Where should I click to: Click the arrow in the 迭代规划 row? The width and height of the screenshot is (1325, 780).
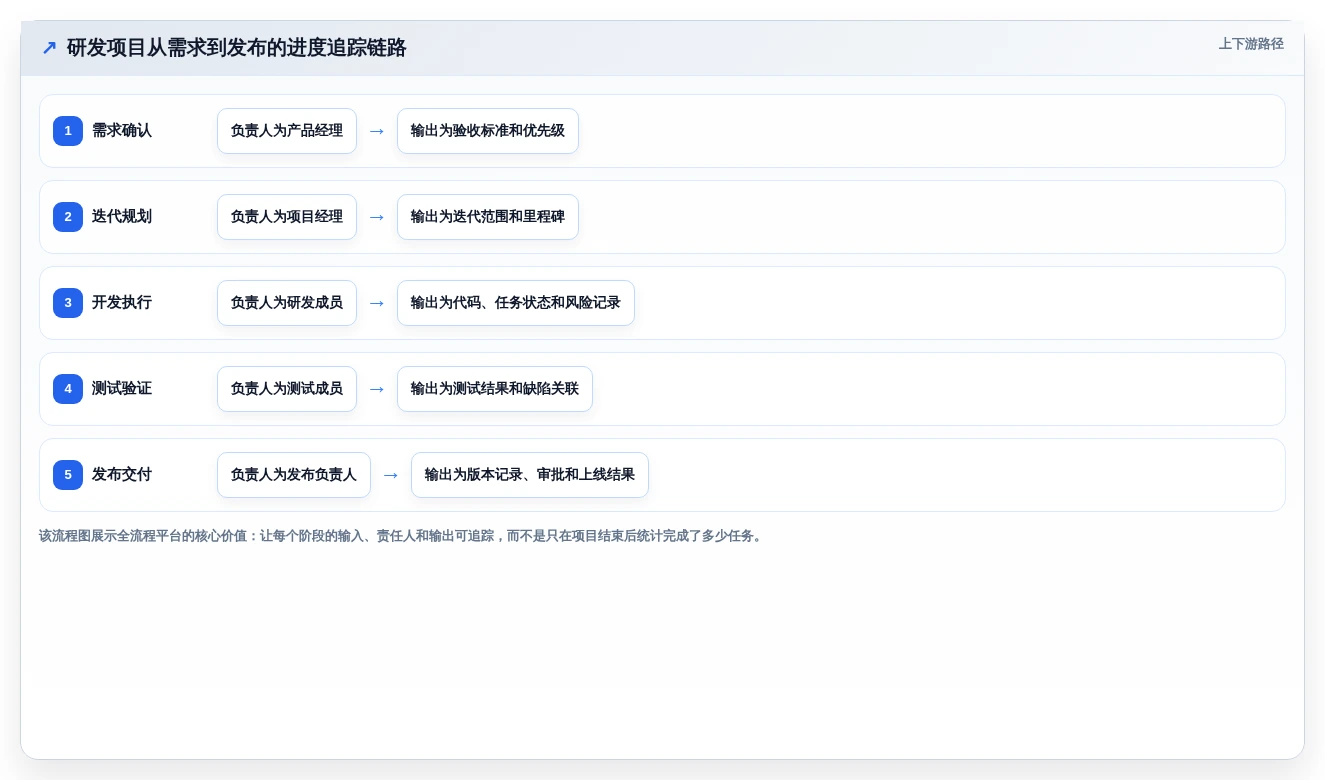point(377,217)
